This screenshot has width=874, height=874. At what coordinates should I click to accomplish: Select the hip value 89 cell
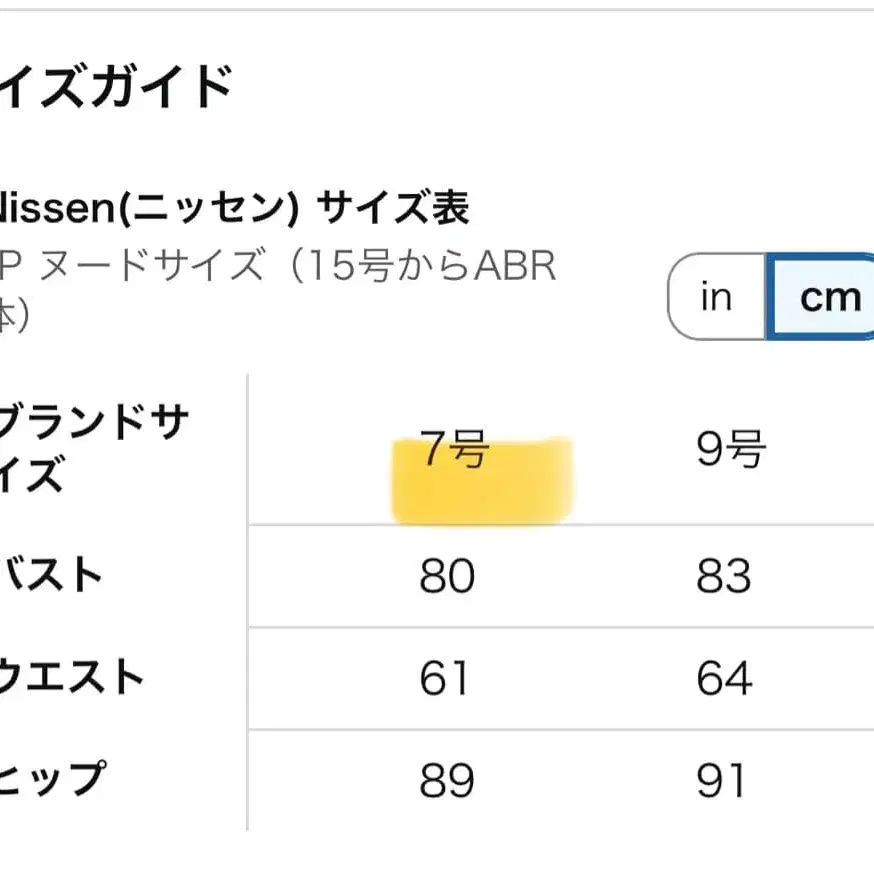click(x=447, y=775)
